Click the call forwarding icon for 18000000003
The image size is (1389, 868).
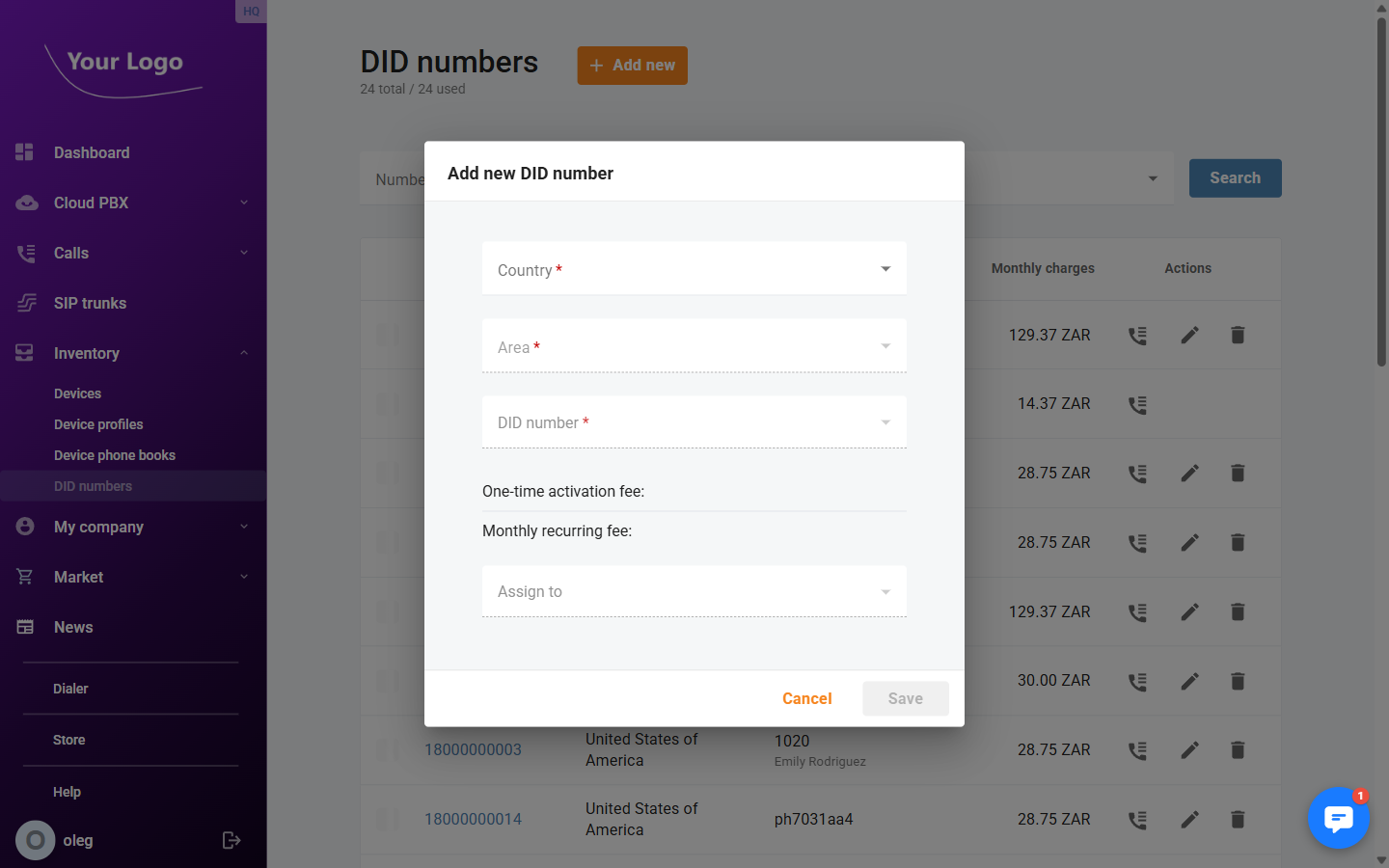1137,749
